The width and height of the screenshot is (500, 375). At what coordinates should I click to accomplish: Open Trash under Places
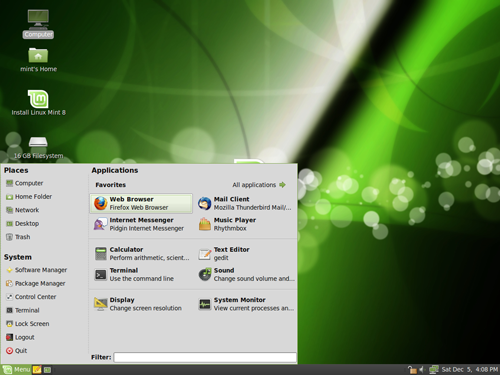pyautogui.click(x=18, y=237)
